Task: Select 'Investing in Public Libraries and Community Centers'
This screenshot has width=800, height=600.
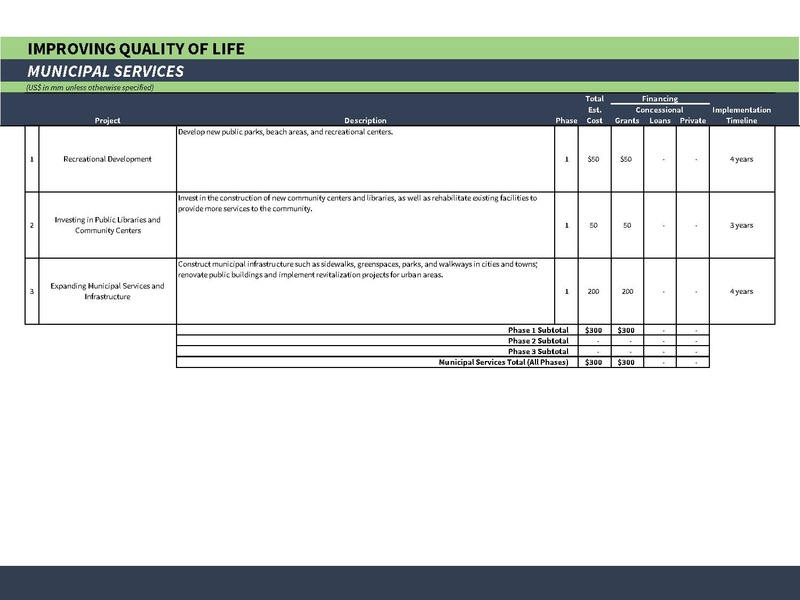Action: [107, 225]
